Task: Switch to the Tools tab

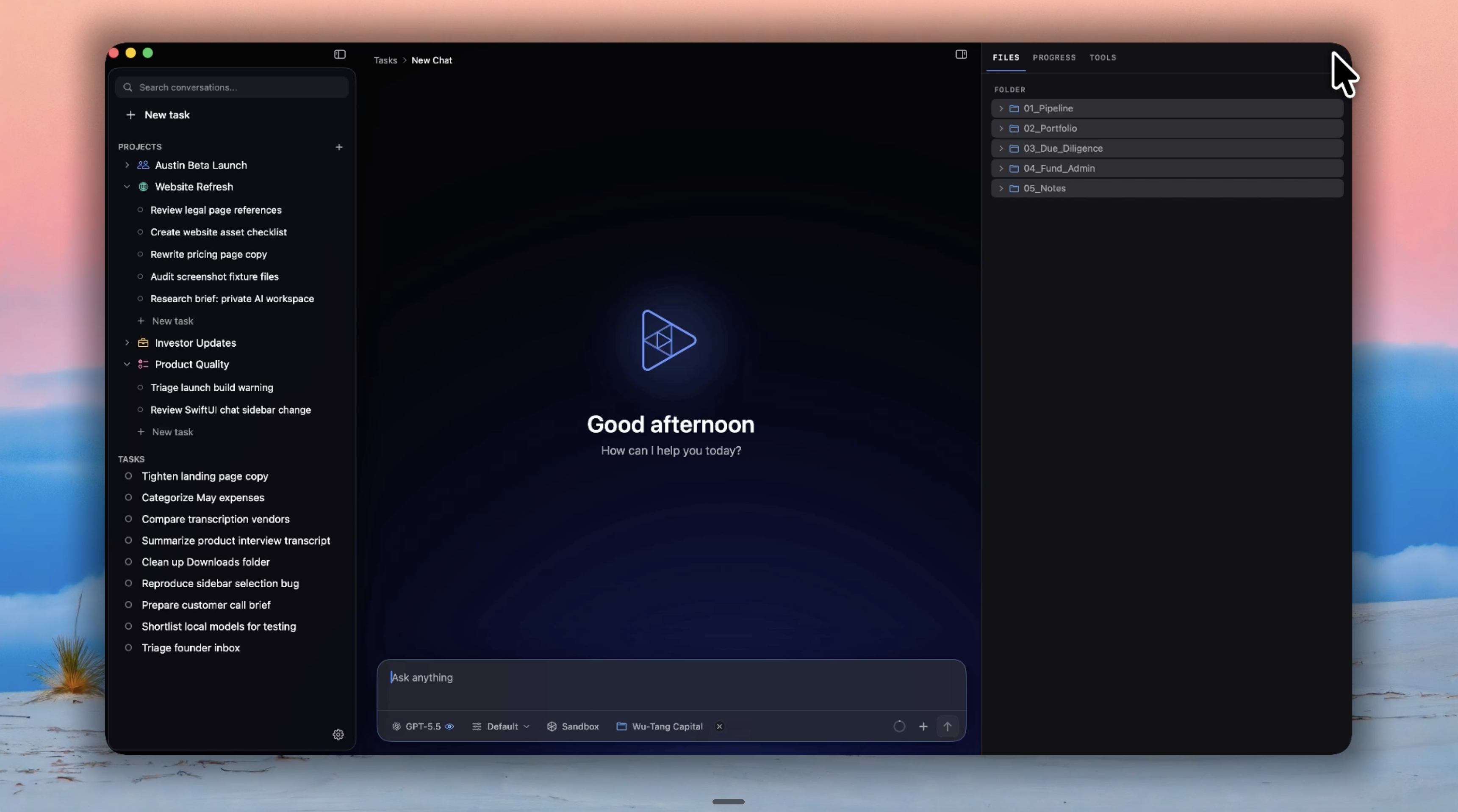Action: point(1103,58)
